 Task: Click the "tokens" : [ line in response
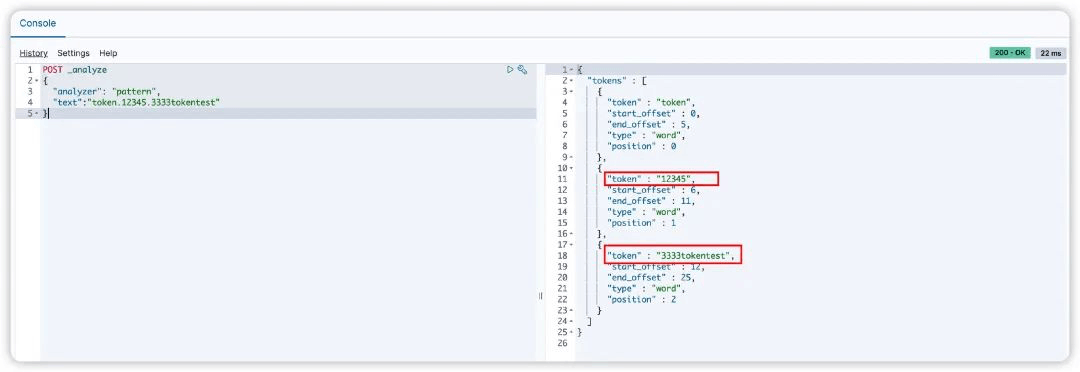point(616,81)
